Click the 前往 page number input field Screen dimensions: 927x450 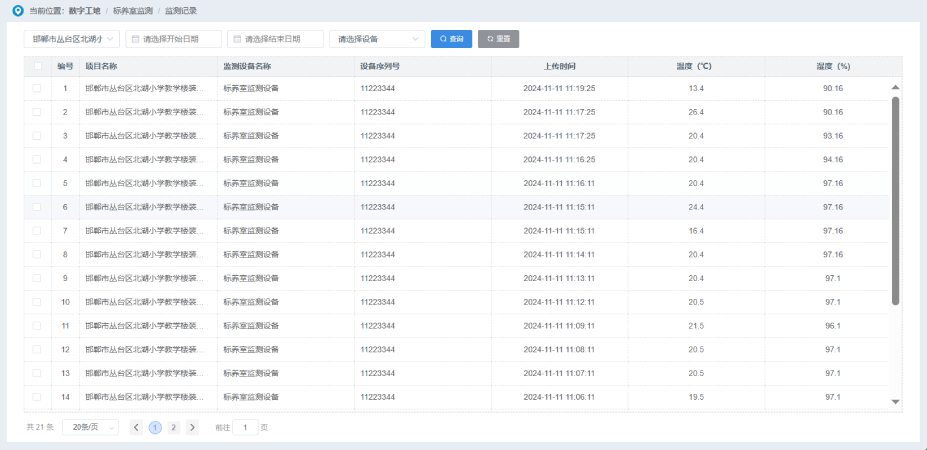[x=245, y=427]
